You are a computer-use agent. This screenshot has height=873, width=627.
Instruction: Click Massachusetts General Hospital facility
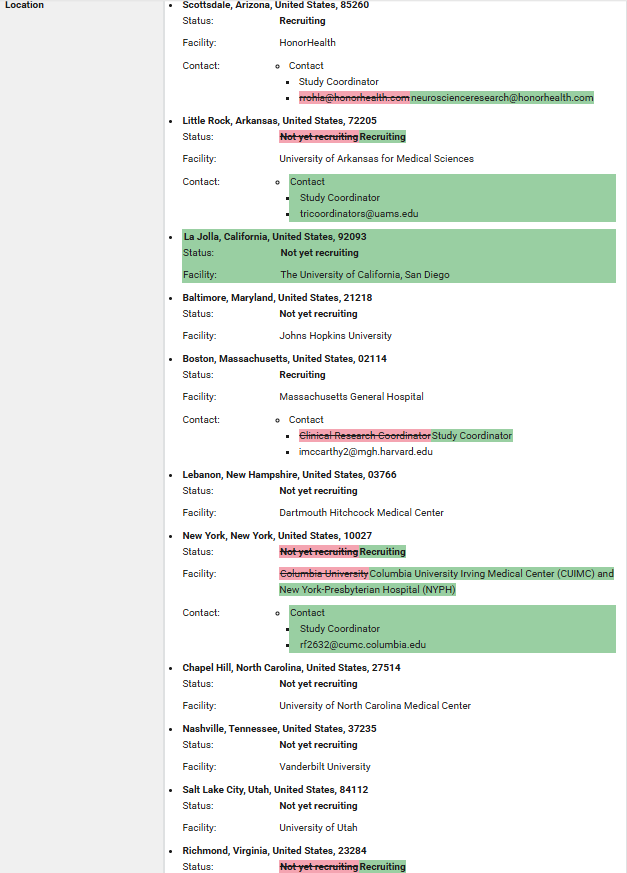351,397
